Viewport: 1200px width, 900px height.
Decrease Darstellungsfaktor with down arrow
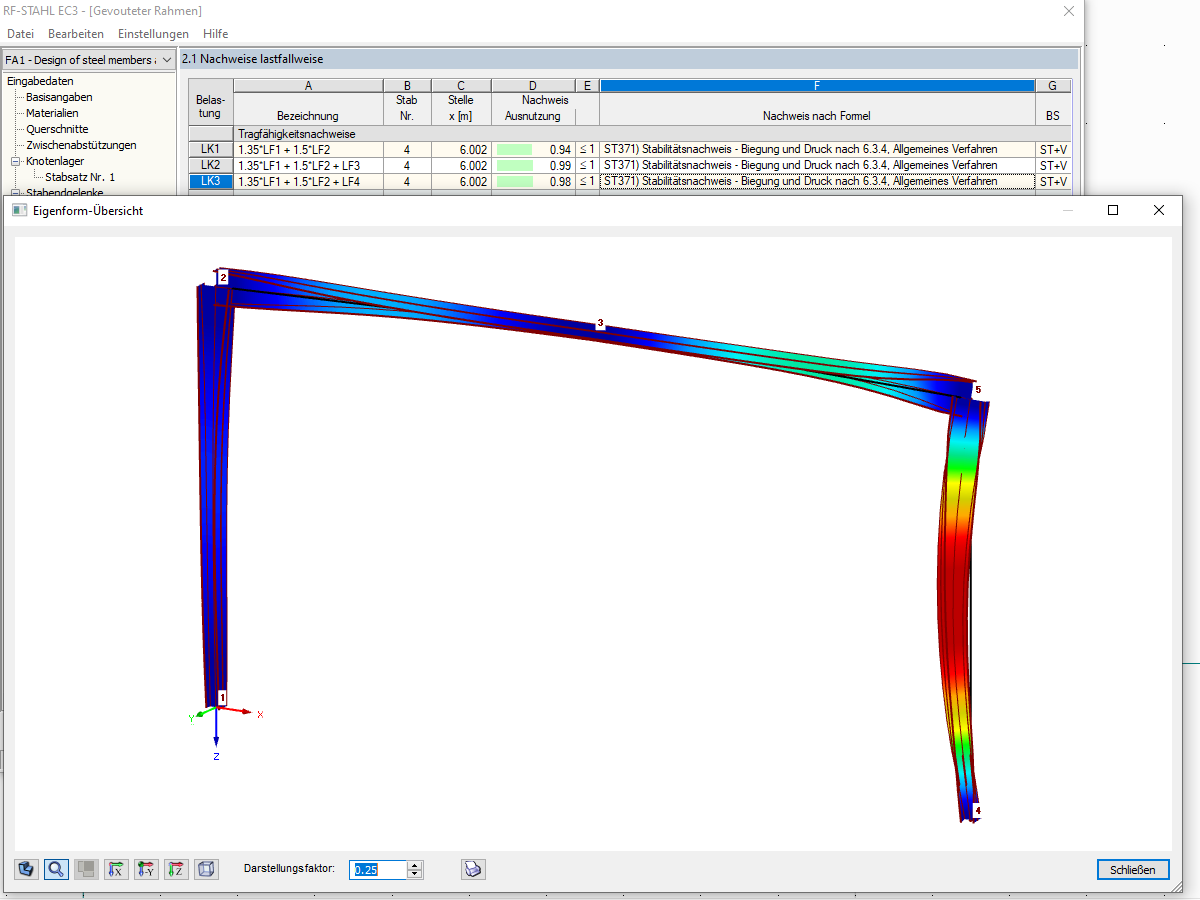coord(416,874)
